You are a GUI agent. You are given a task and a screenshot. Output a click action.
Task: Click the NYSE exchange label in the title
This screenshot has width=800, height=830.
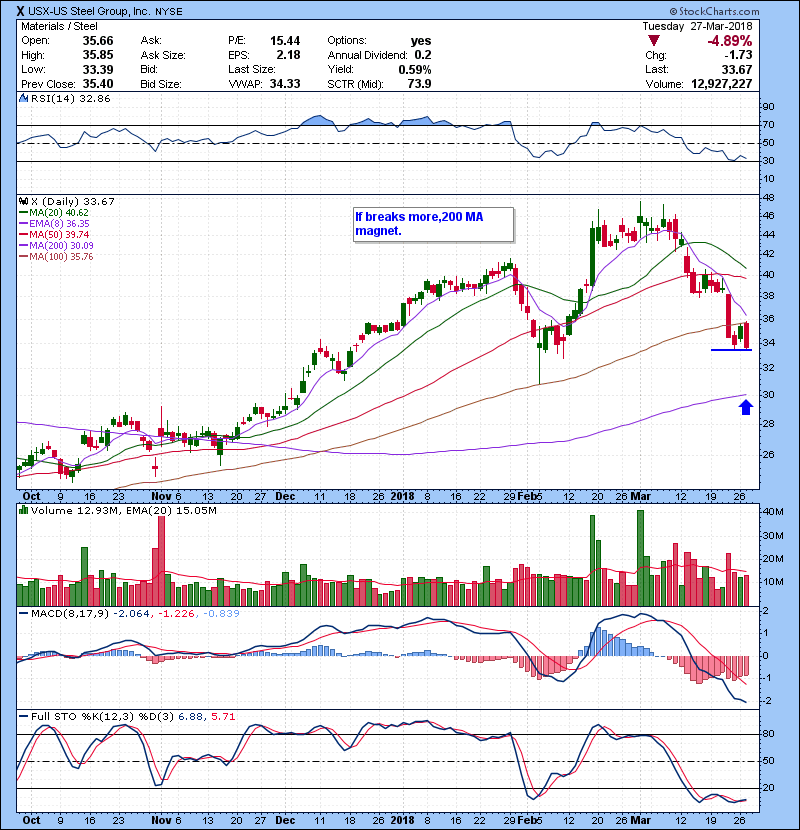tap(169, 12)
